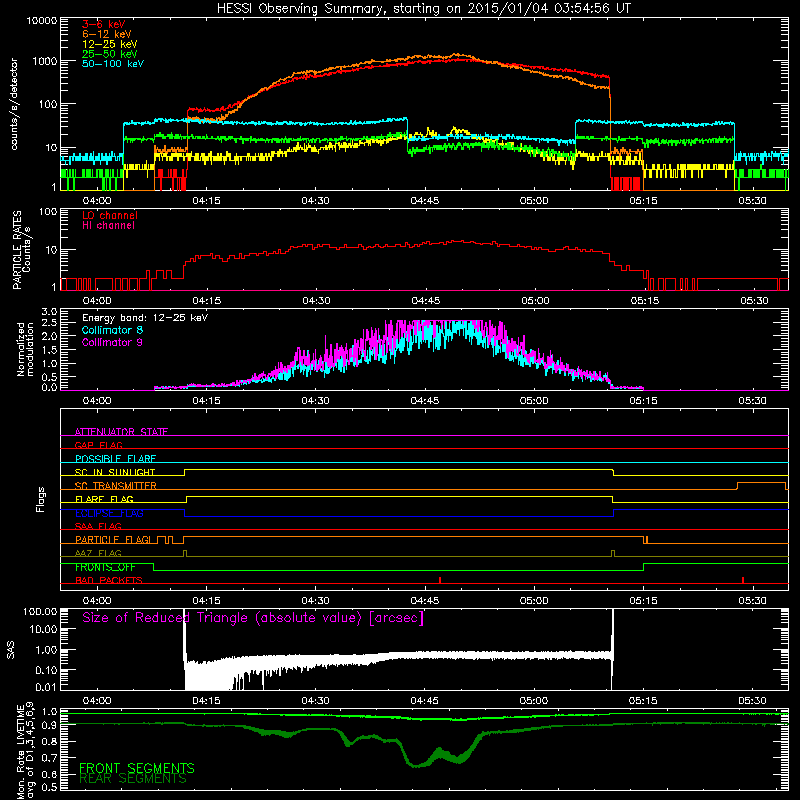800x800 pixels.
Task: Click the FRONT SEGMENTS legend label
Action: pyautogui.click(x=137, y=768)
